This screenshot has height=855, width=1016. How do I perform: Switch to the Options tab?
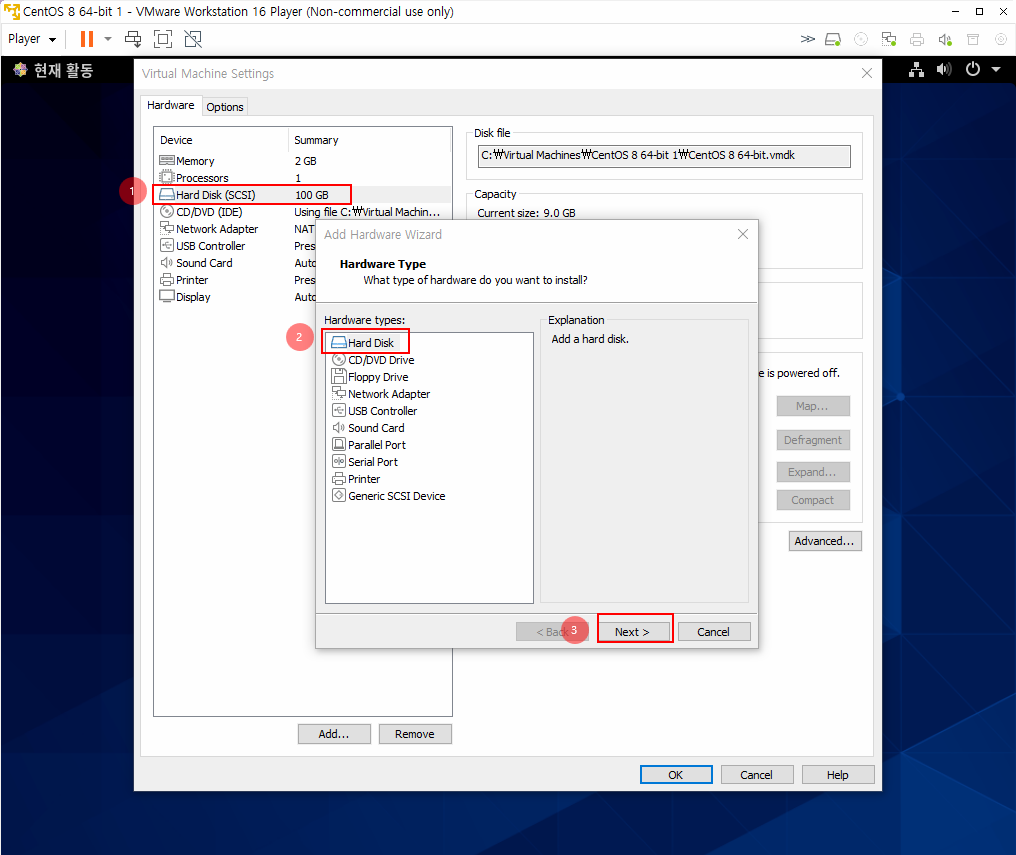click(x=225, y=107)
